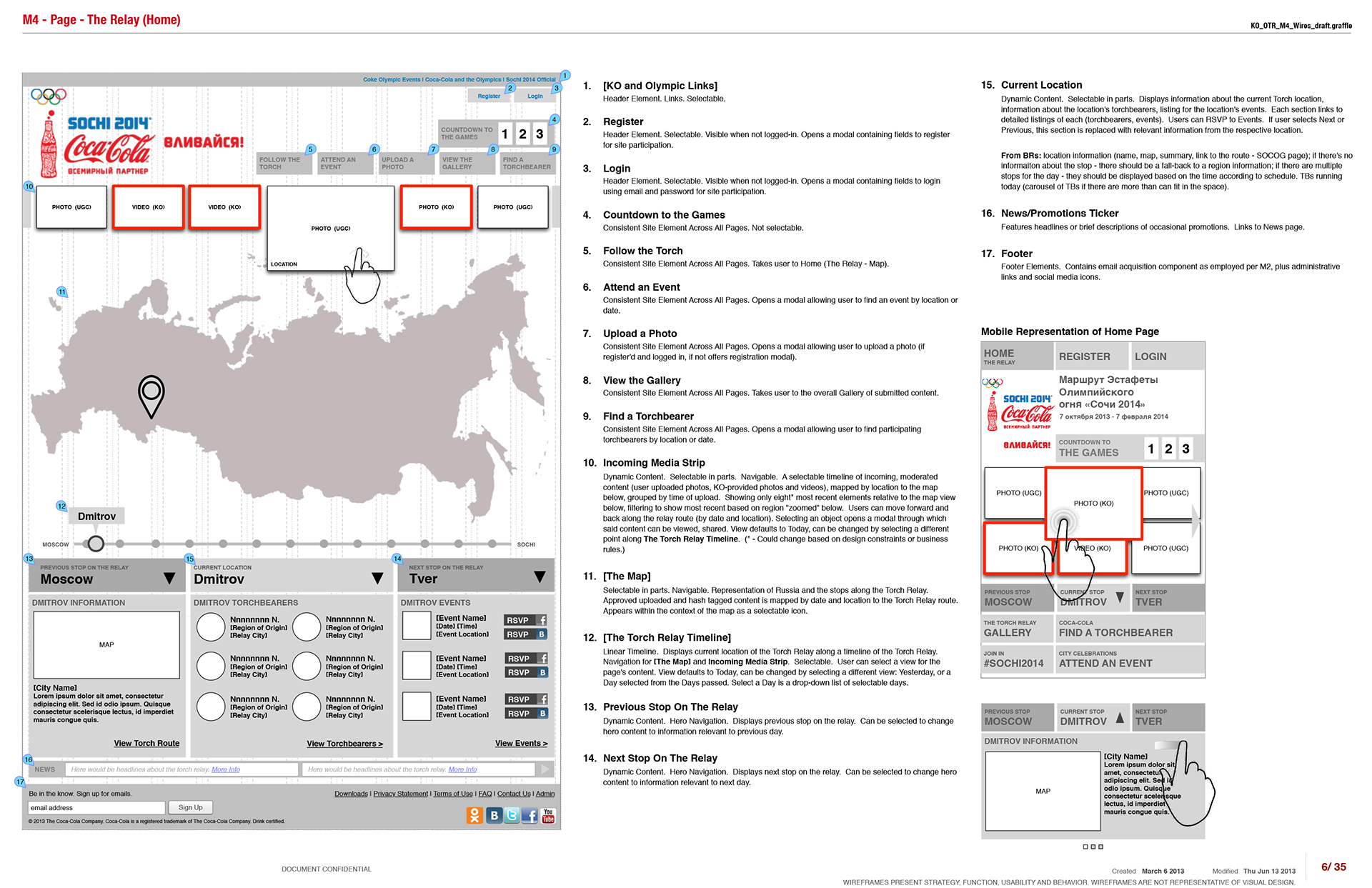Click the Olympic rings logo in wireframe header
This screenshot has width=1372, height=888.
click(x=49, y=96)
